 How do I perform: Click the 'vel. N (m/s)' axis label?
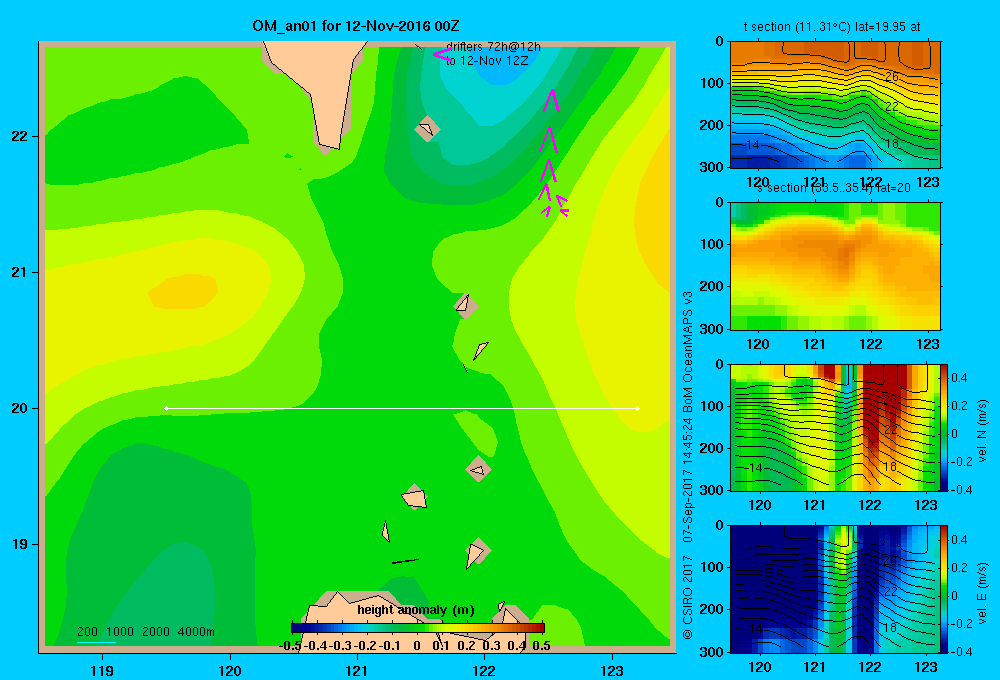pyautogui.click(x=982, y=431)
